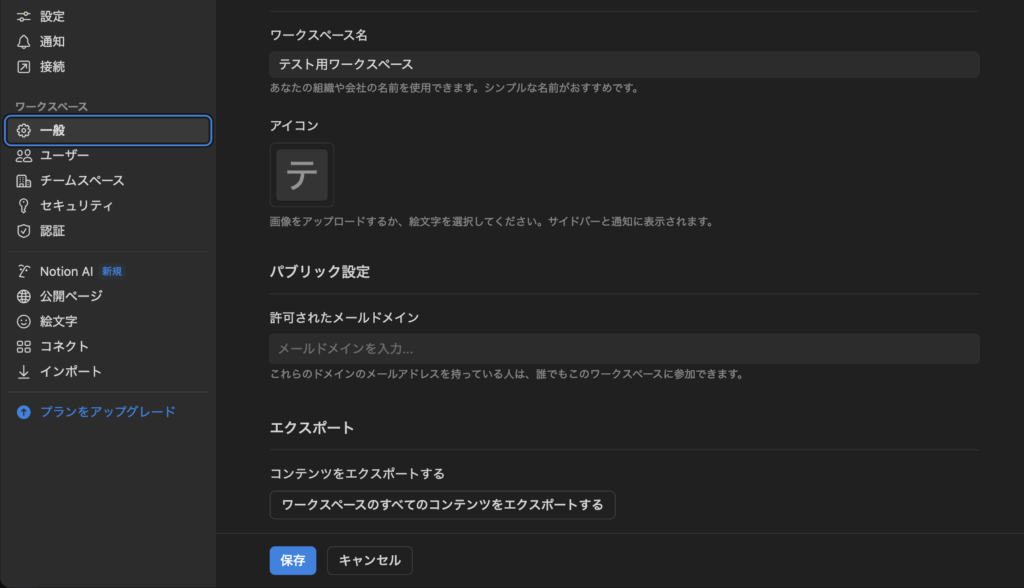Click the building icon beside チームスペース
Screen dimensions: 1024x588
24,180
